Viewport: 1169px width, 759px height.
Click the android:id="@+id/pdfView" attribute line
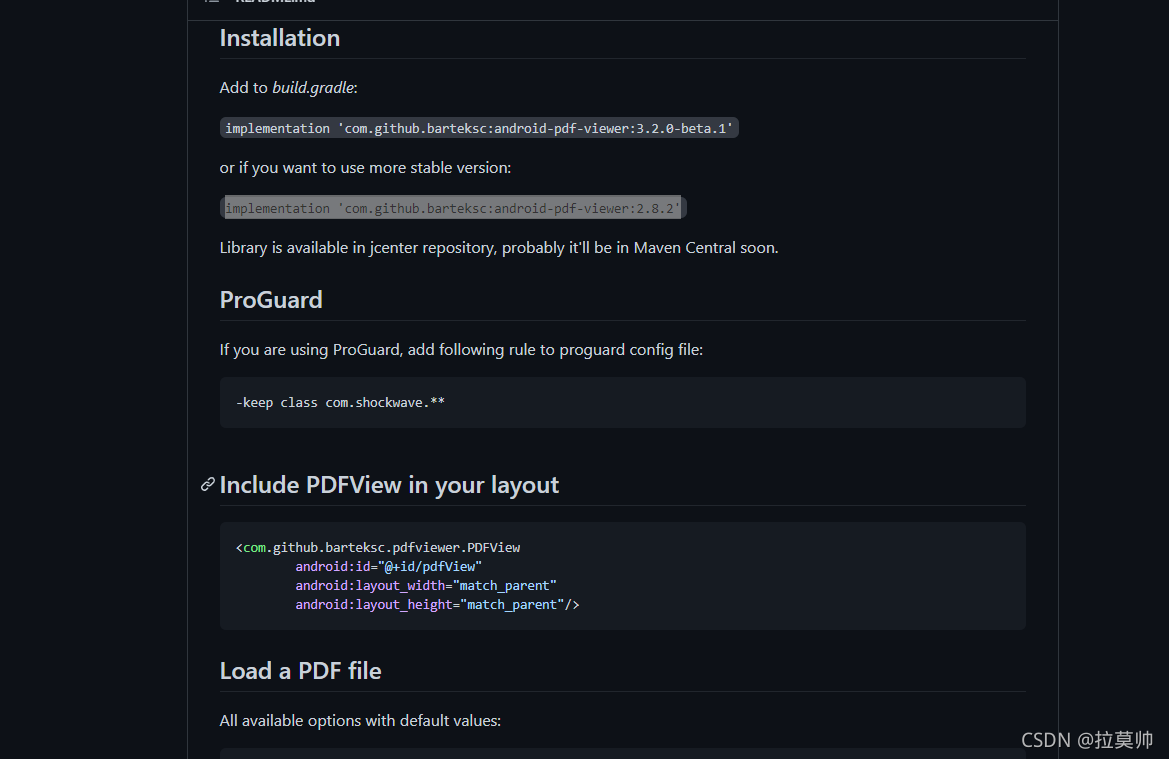(388, 567)
